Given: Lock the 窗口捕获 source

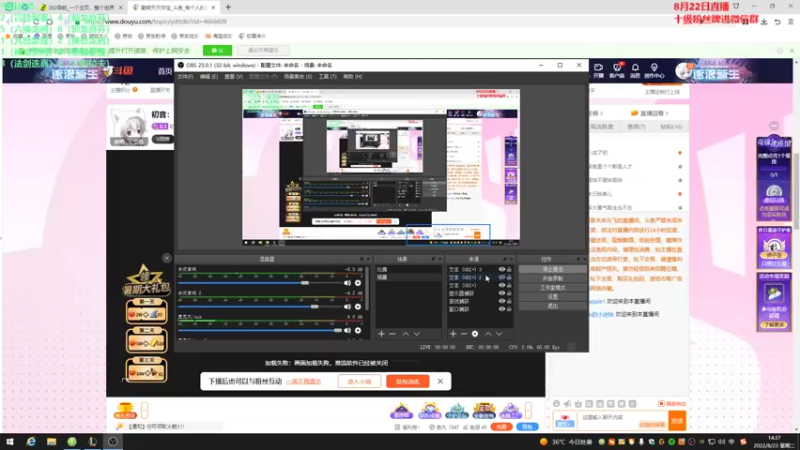Looking at the screenshot, I should [x=509, y=309].
